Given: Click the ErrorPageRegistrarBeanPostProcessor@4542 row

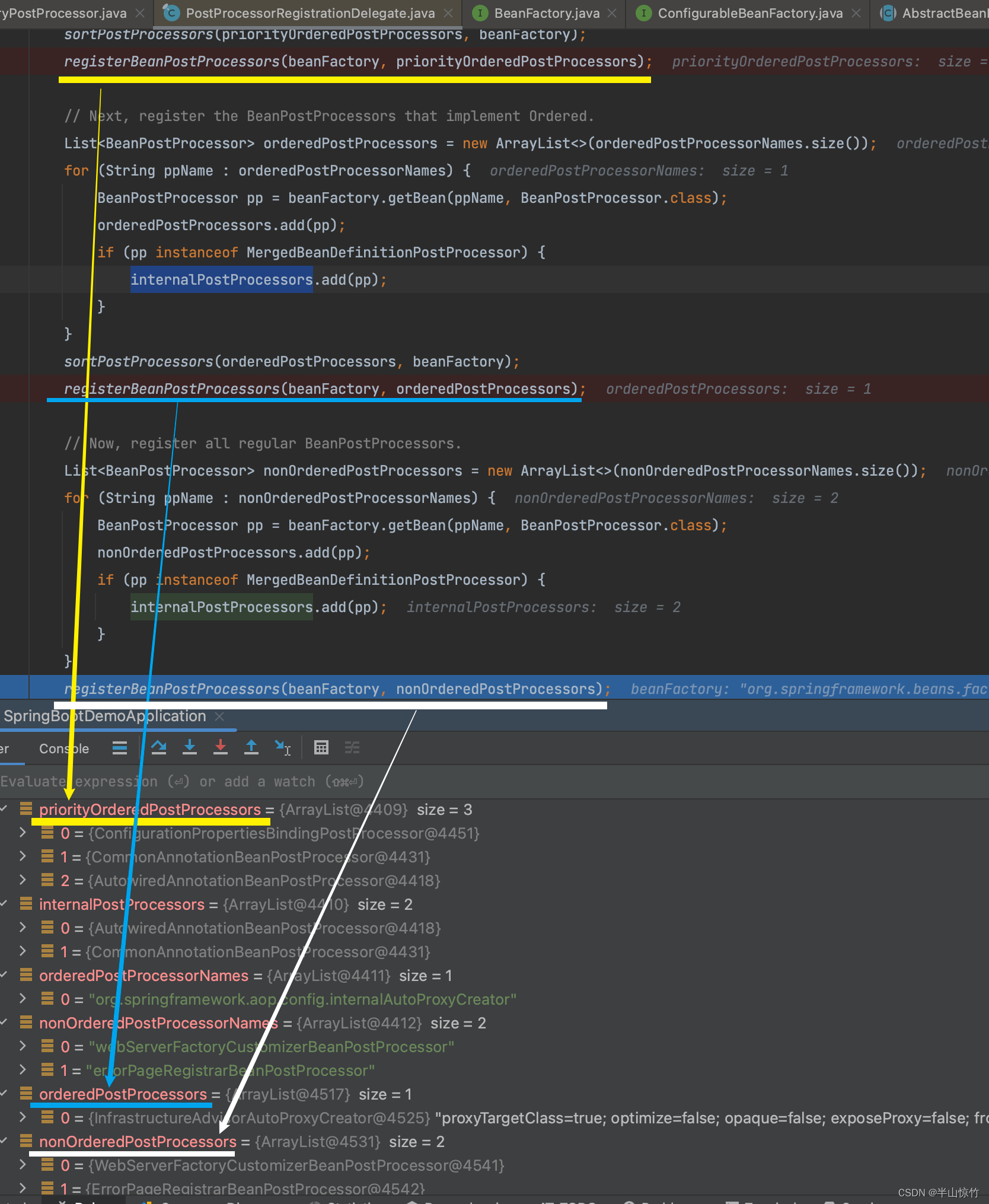Looking at the screenshot, I should pyautogui.click(x=494, y=1189).
